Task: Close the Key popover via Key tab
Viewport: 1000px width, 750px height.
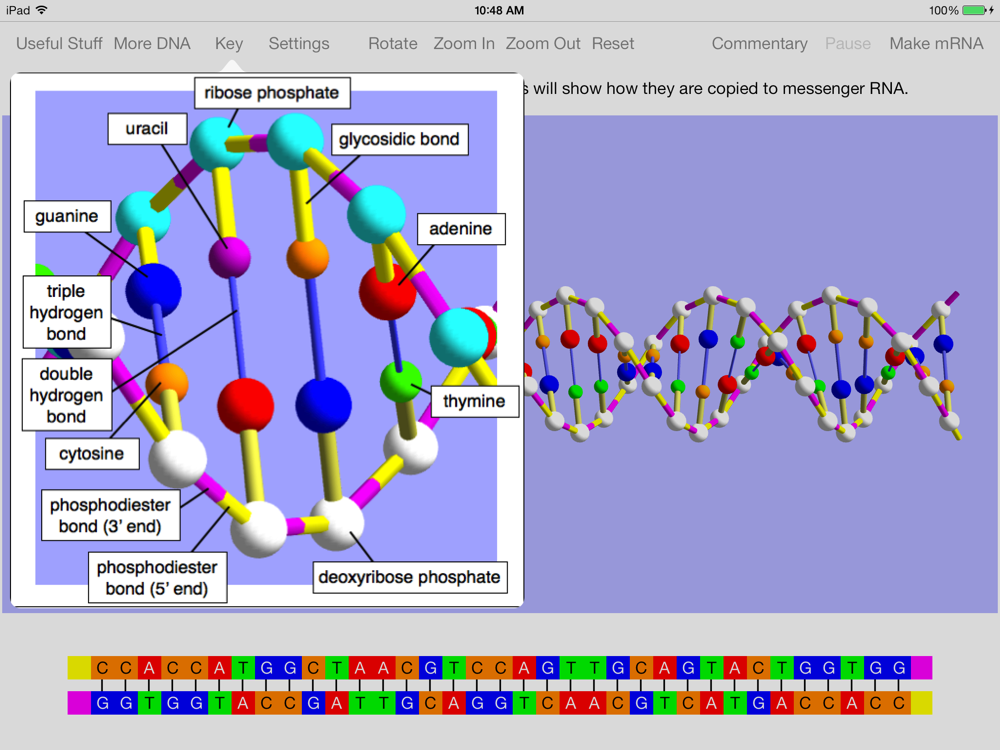Action: click(229, 43)
